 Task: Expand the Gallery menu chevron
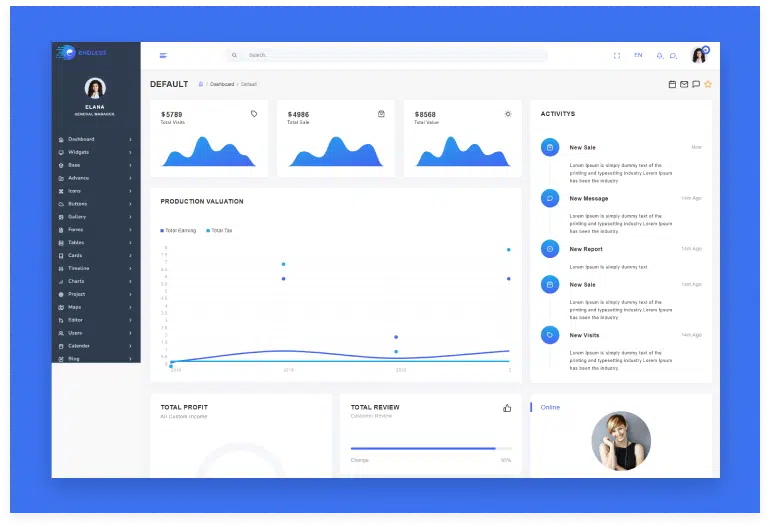[130, 217]
